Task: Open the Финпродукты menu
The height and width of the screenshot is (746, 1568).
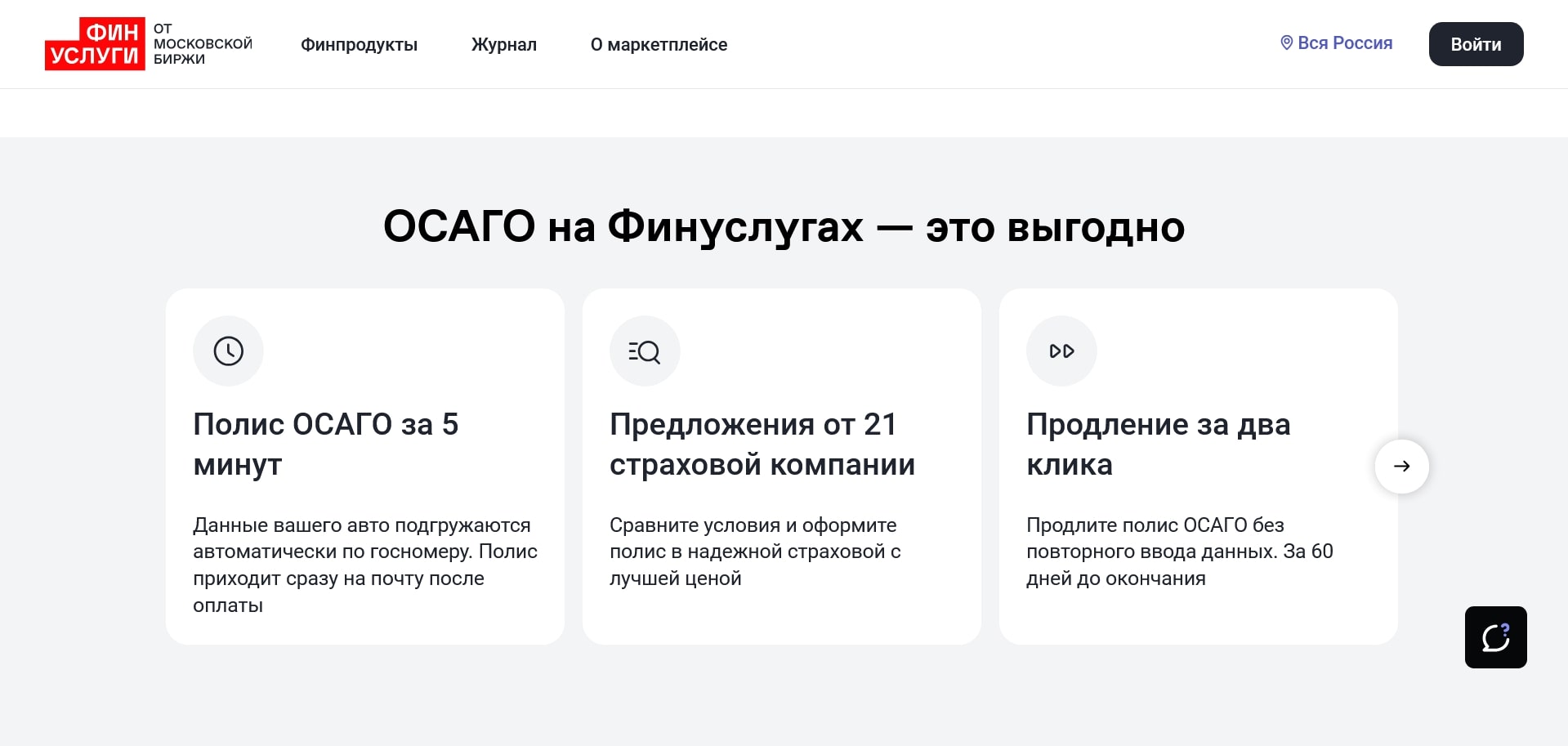Action: click(359, 45)
